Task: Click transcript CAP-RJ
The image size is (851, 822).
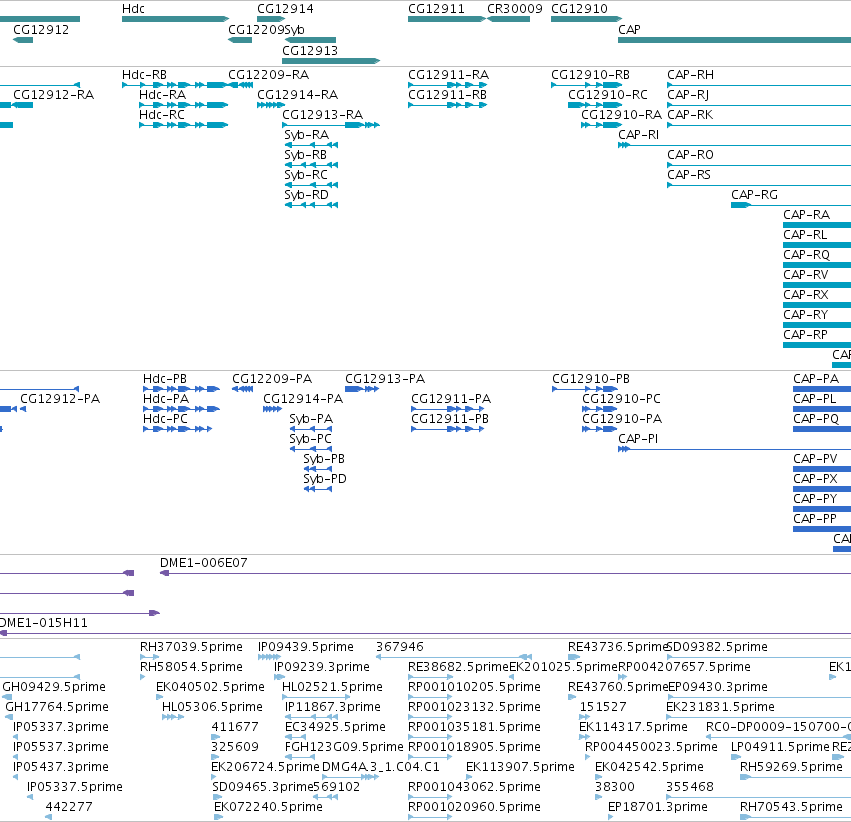Action: 759,105
